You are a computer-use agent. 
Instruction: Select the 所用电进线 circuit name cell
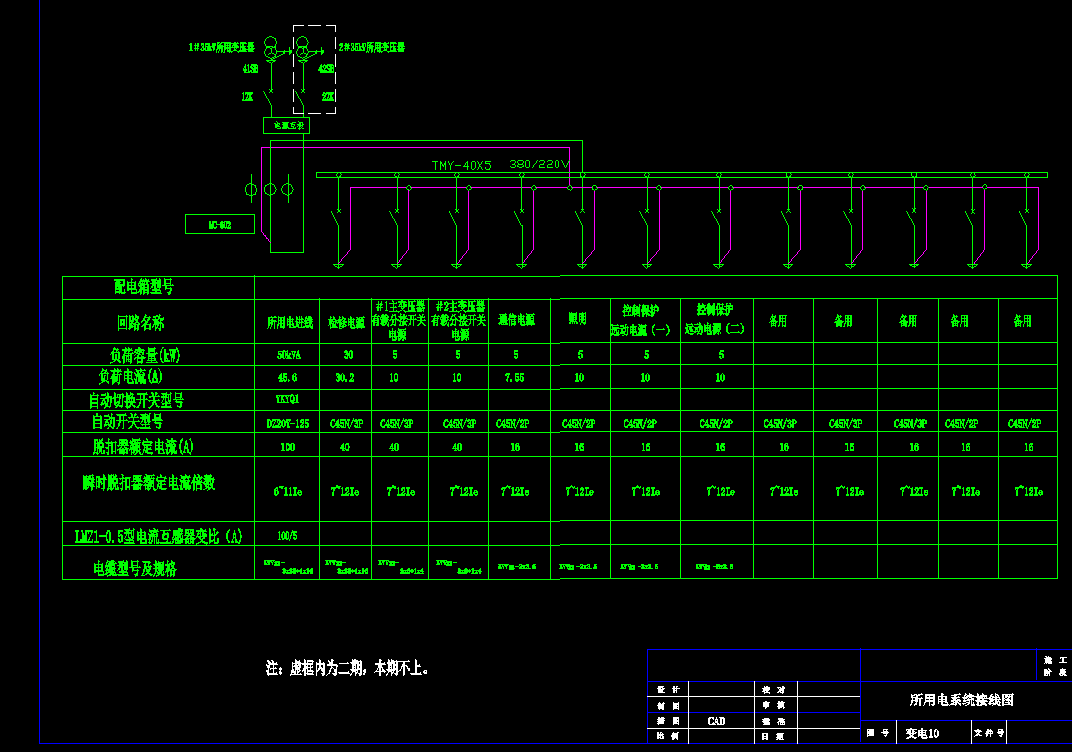290,322
